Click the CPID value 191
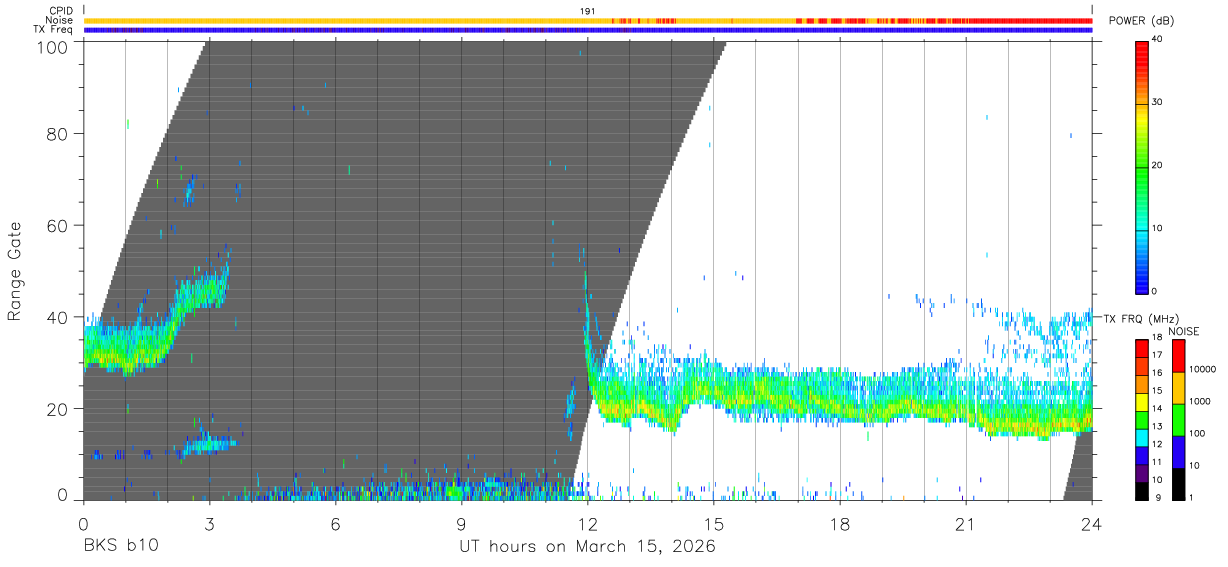This screenshot has width=1228, height=567. [x=587, y=10]
